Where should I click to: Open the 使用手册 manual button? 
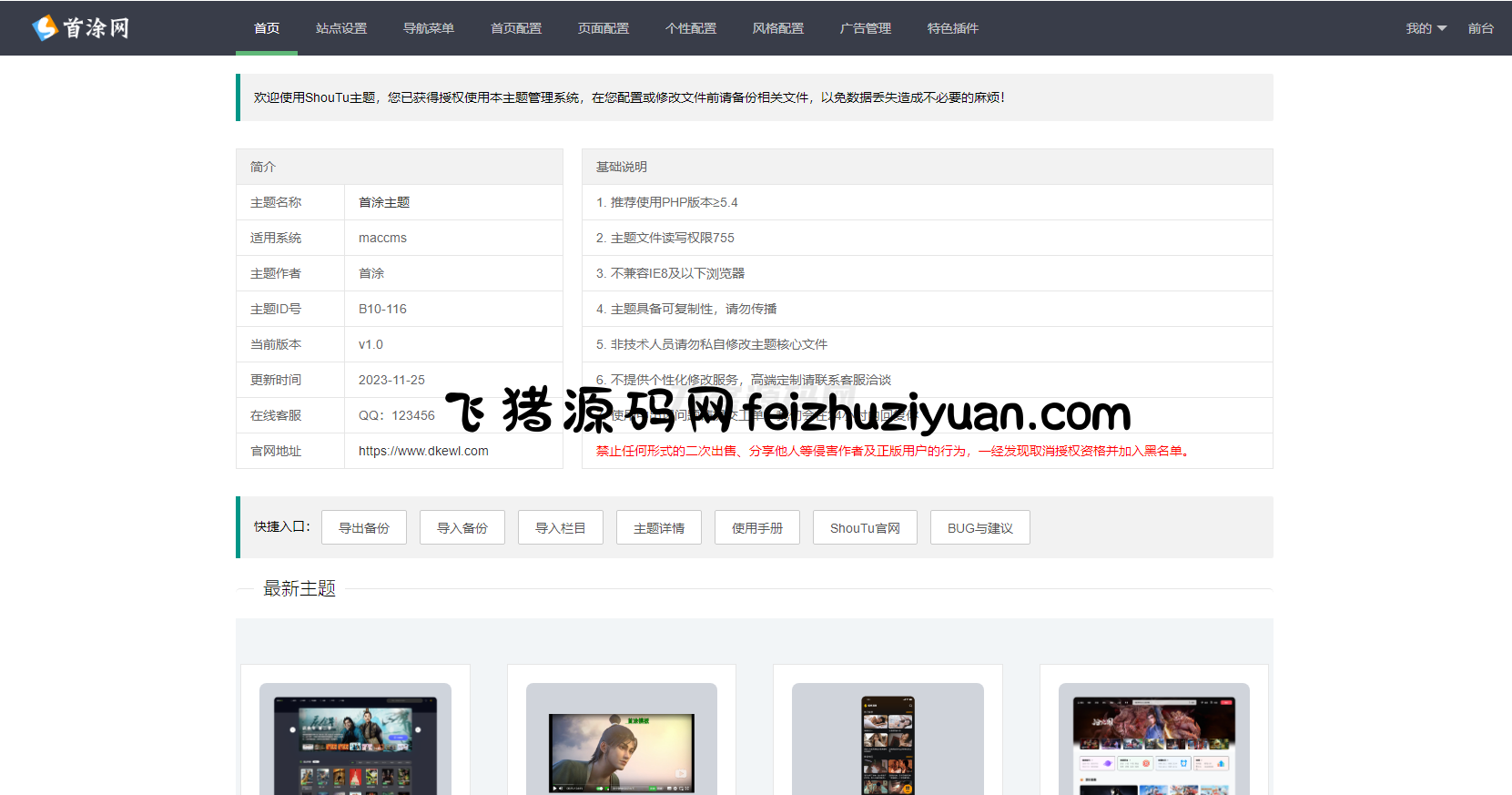757,528
